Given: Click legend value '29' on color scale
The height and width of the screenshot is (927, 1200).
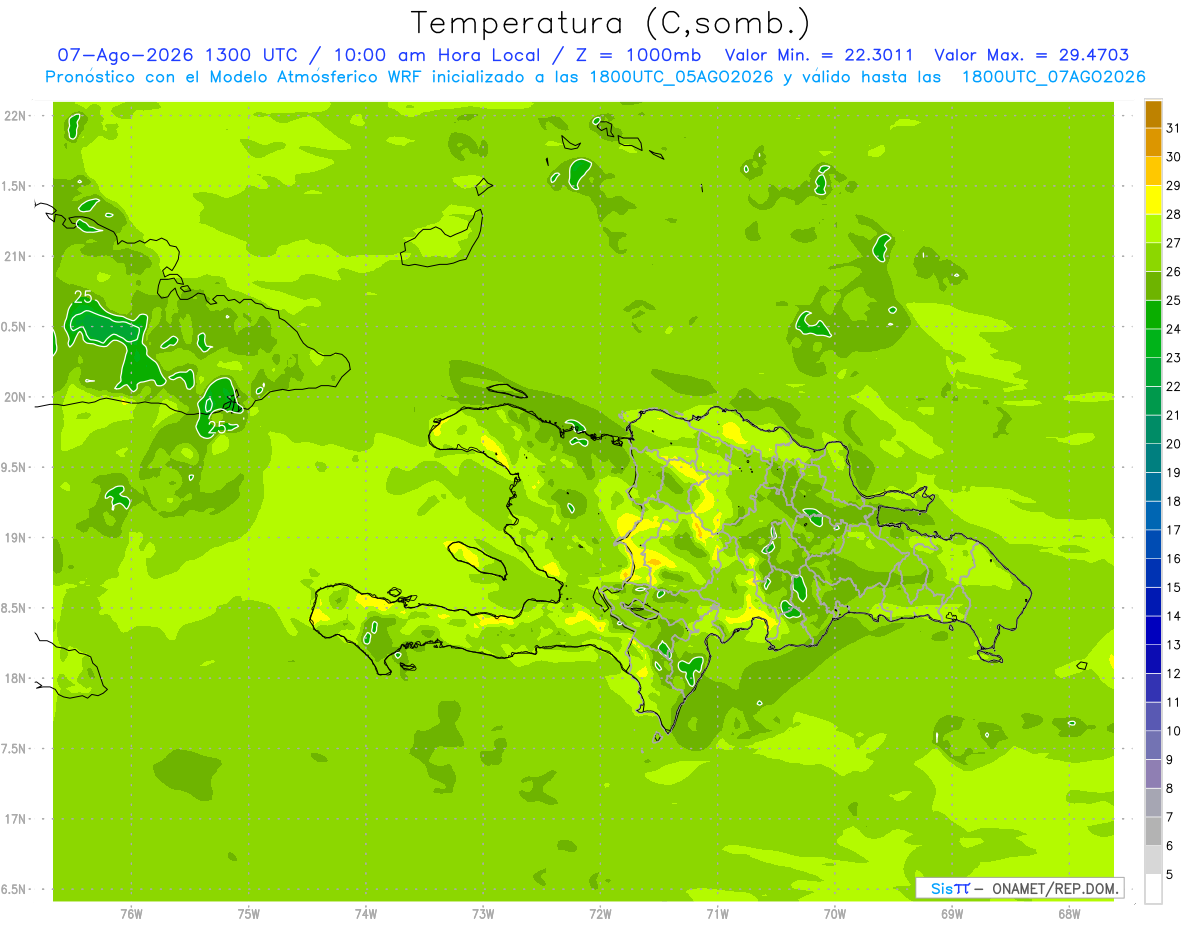Looking at the screenshot, I should [1173, 185].
